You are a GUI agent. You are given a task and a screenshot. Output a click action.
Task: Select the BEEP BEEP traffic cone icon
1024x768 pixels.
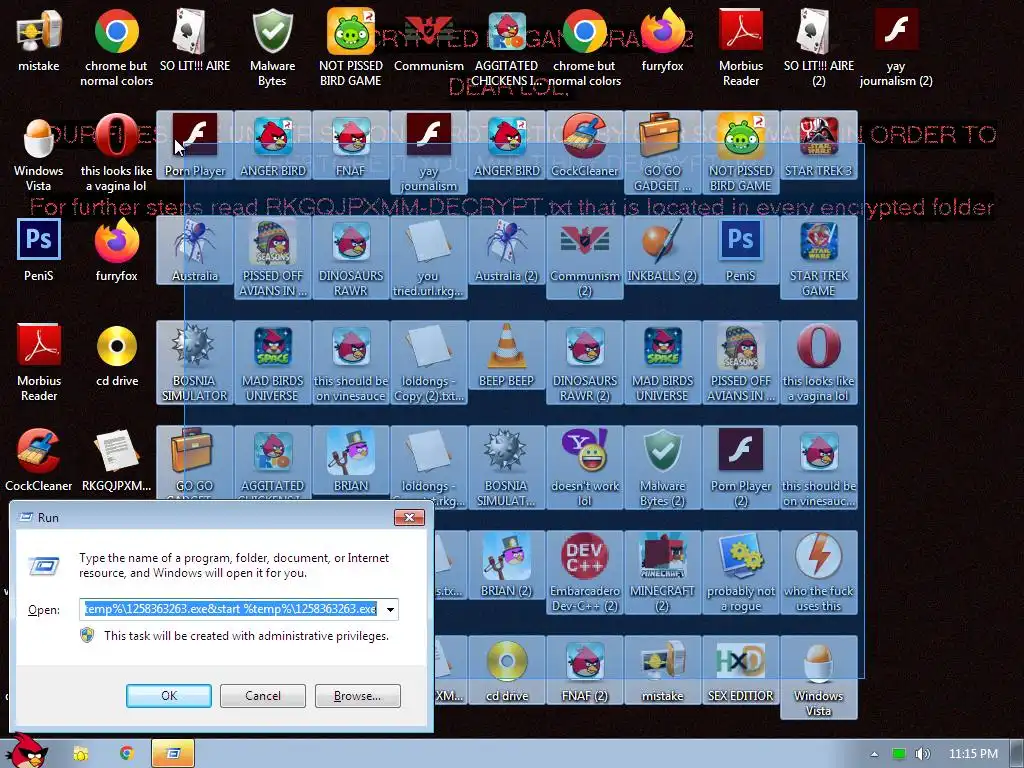pyautogui.click(x=507, y=355)
